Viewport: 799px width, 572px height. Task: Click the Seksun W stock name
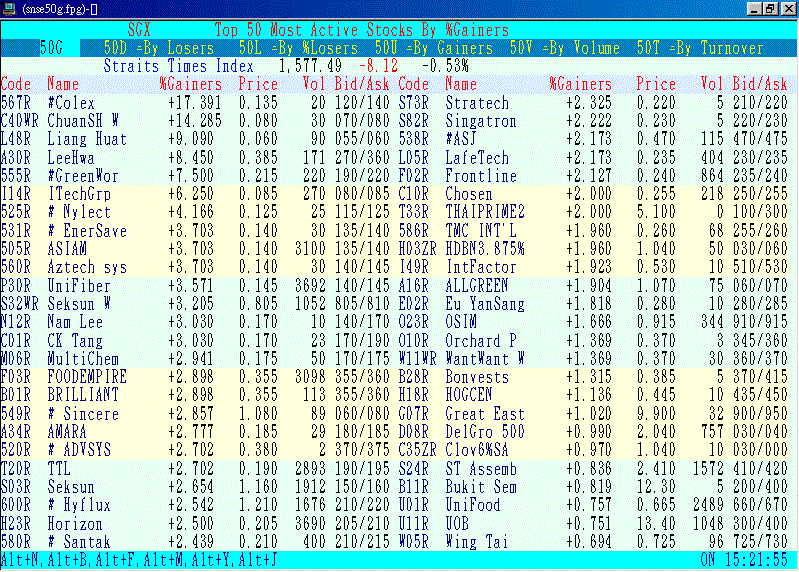(79, 304)
